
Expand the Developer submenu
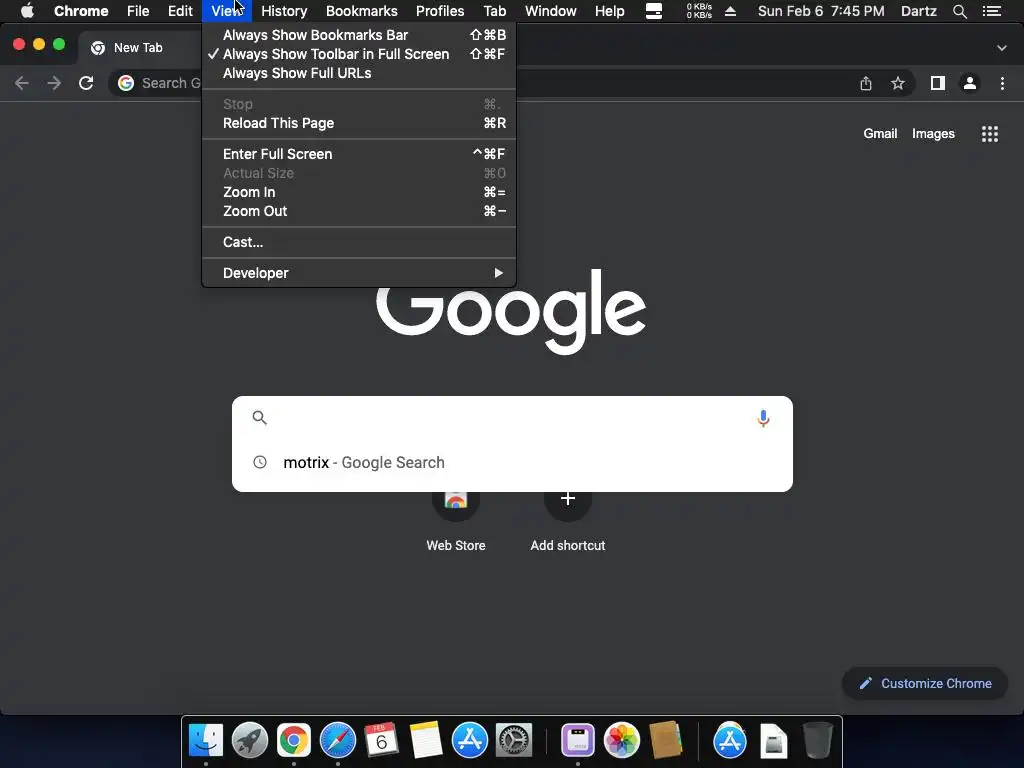tap(359, 273)
